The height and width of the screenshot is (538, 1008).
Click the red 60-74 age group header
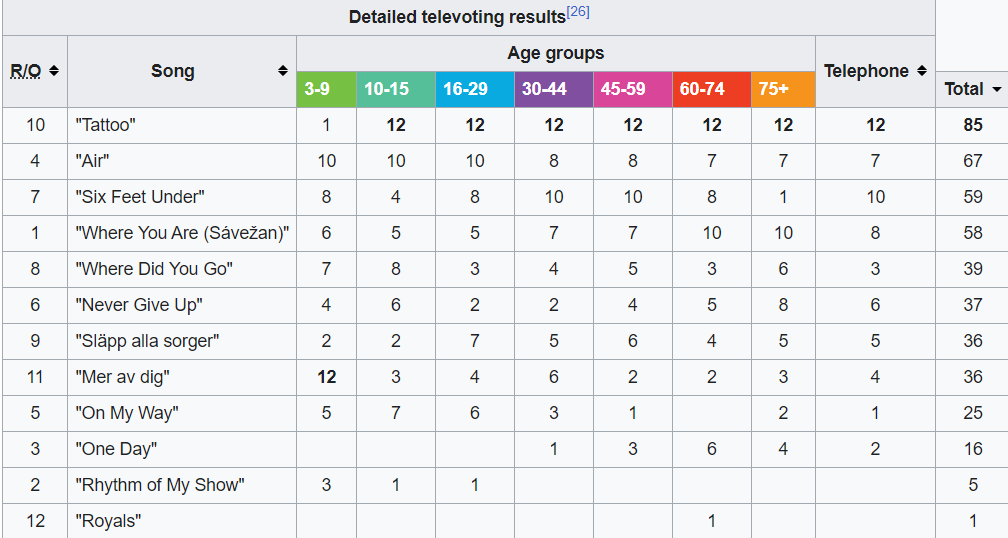[711, 89]
